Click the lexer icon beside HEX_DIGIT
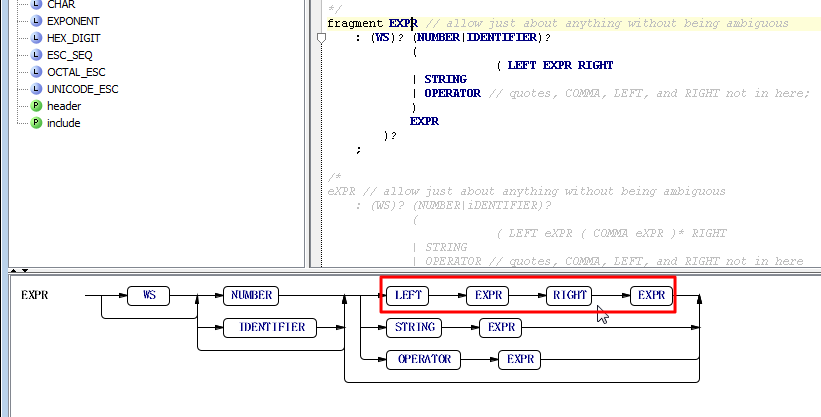This screenshot has width=821, height=417. click(36, 38)
